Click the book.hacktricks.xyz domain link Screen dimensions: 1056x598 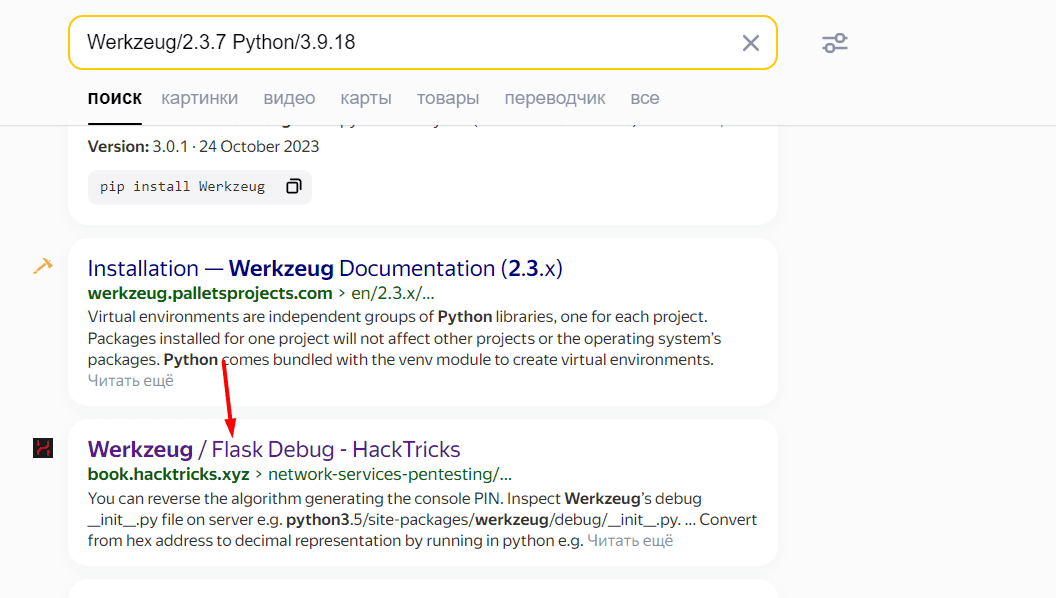(x=168, y=474)
